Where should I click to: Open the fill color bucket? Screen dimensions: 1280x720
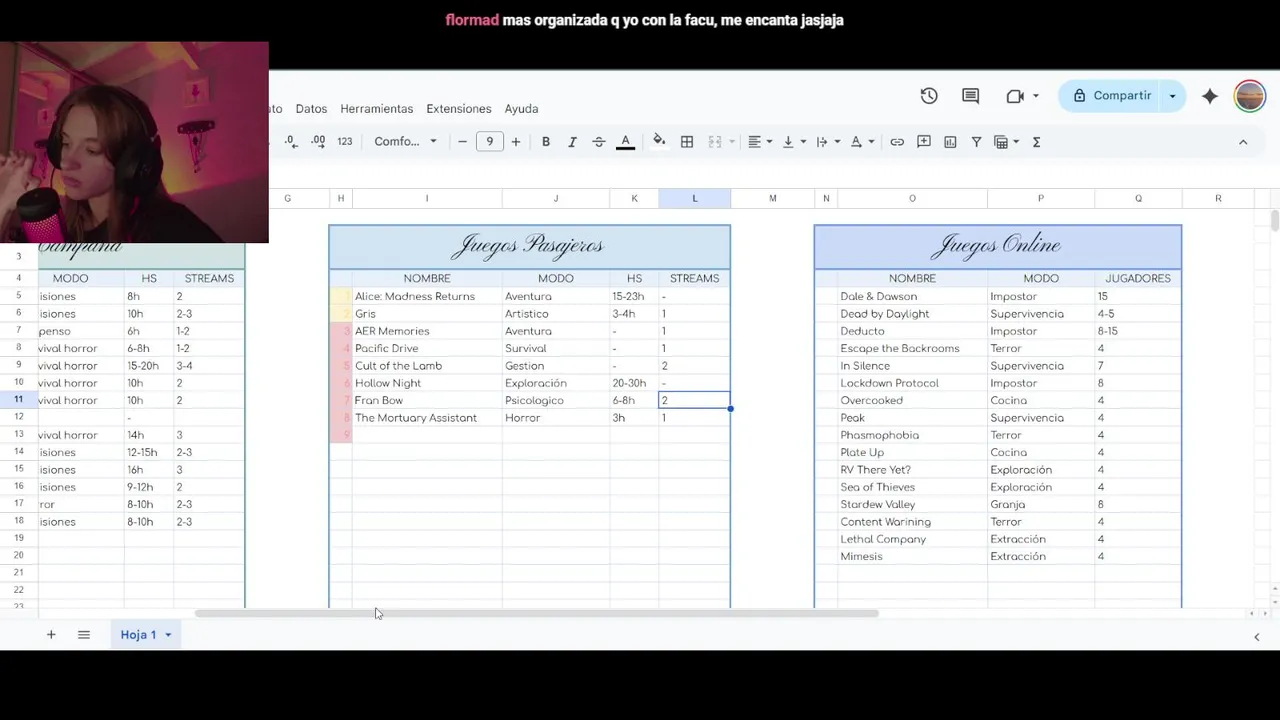(659, 141)
